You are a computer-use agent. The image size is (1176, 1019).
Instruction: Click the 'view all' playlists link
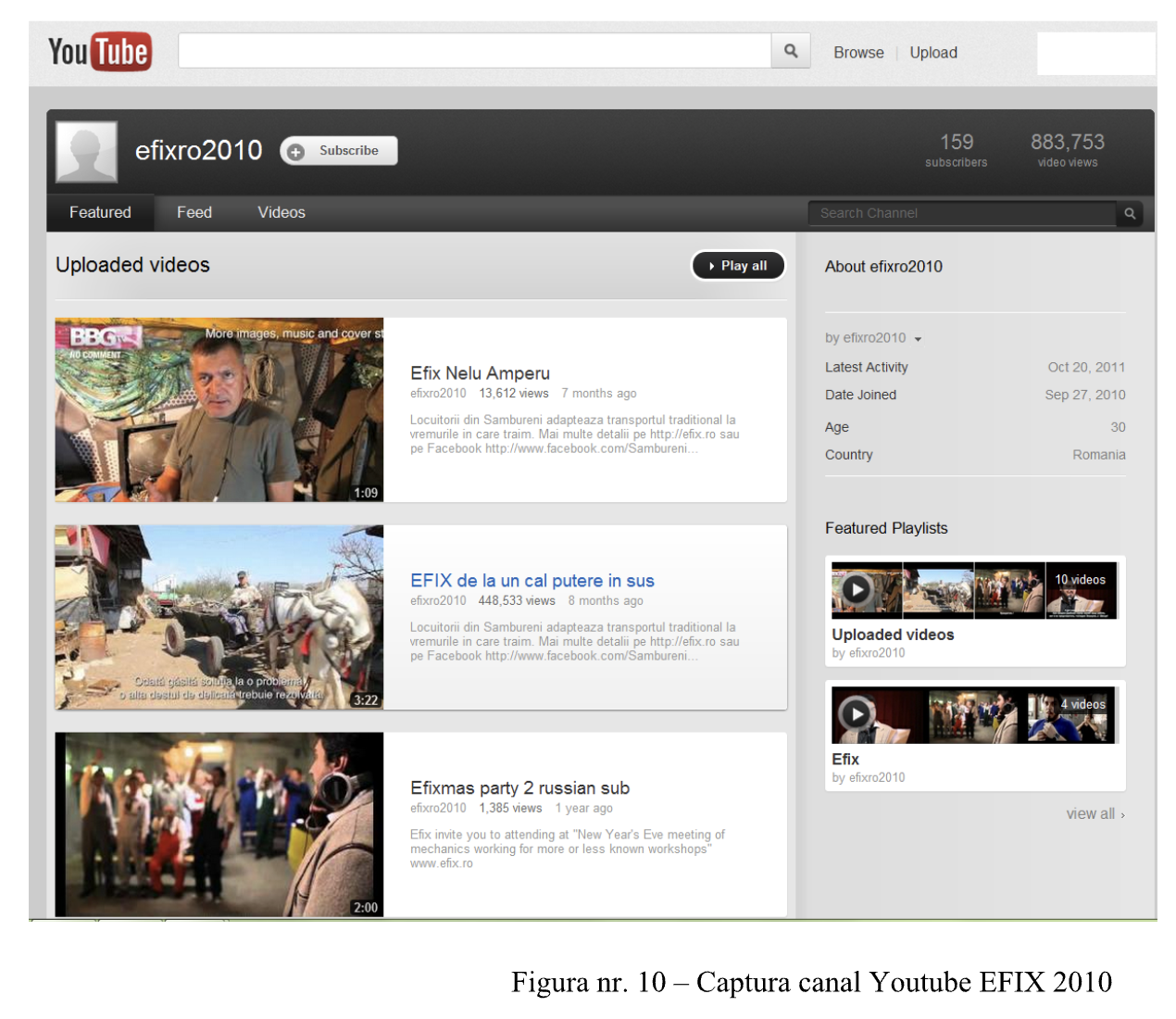(1095, 813)
